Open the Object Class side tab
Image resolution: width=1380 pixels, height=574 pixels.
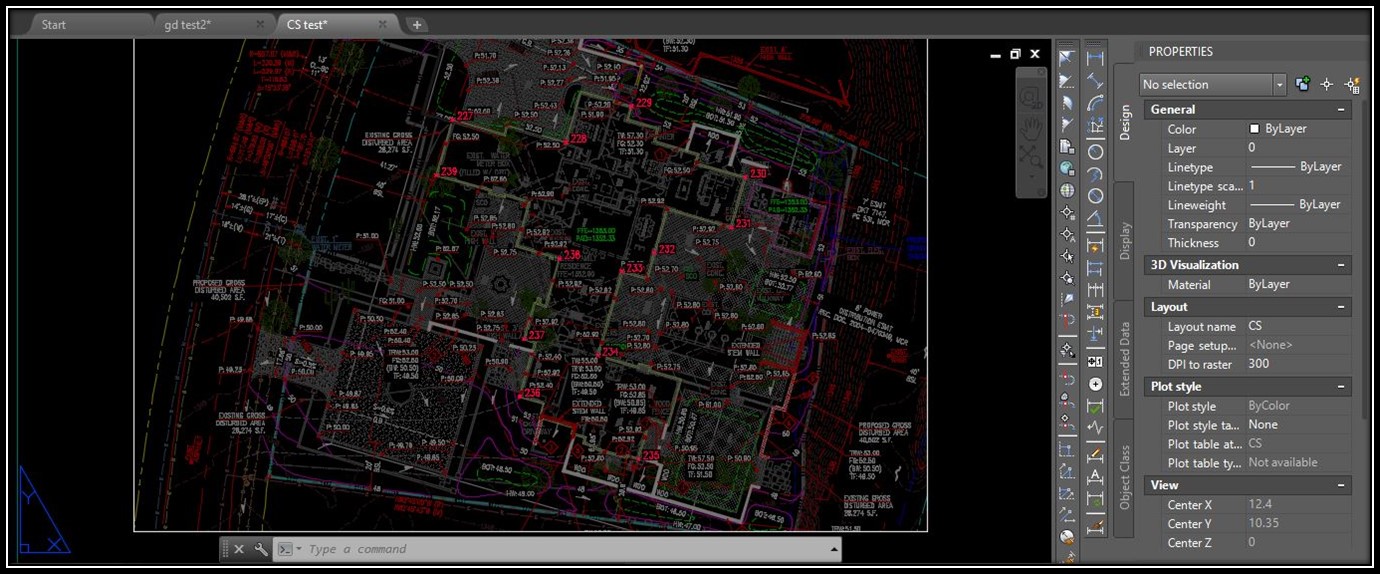tap(1124, 477)
